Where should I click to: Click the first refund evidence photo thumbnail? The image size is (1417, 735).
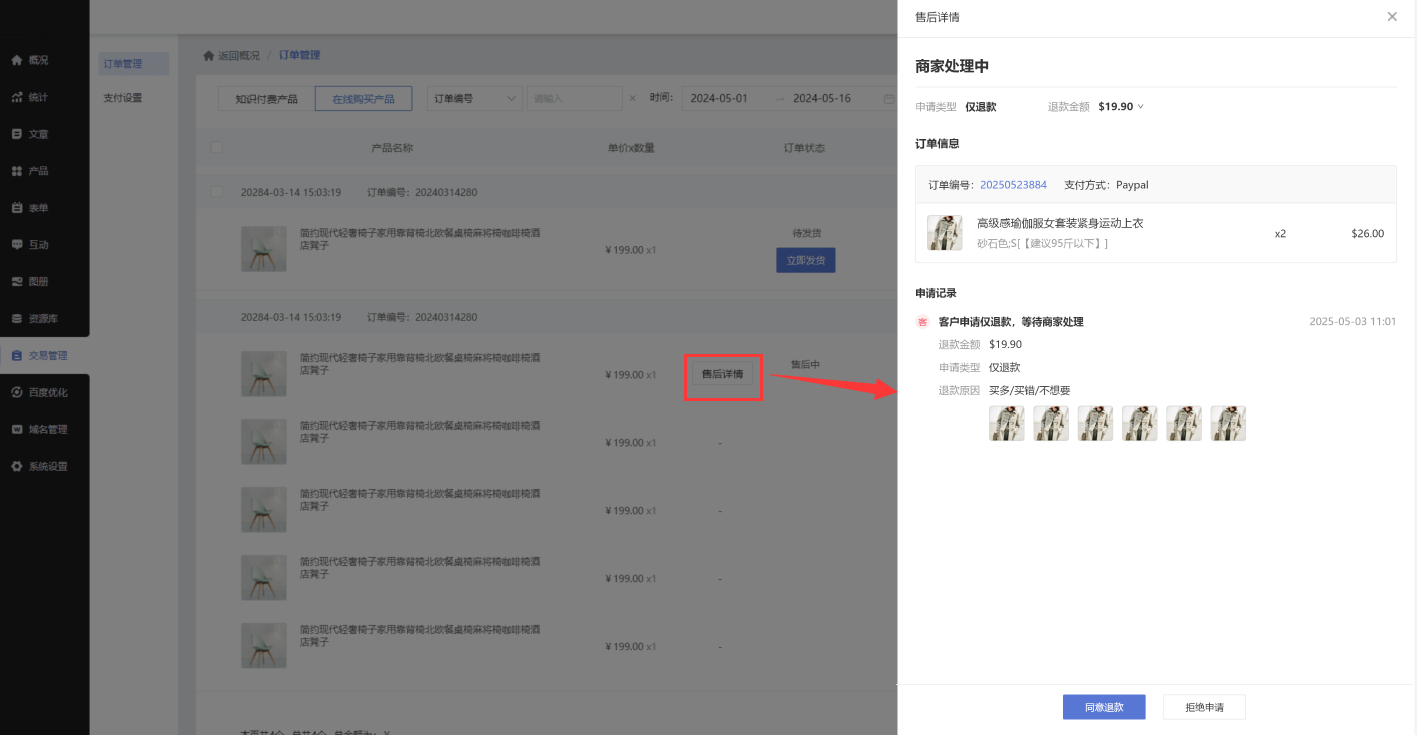[x=1006, y=423]
